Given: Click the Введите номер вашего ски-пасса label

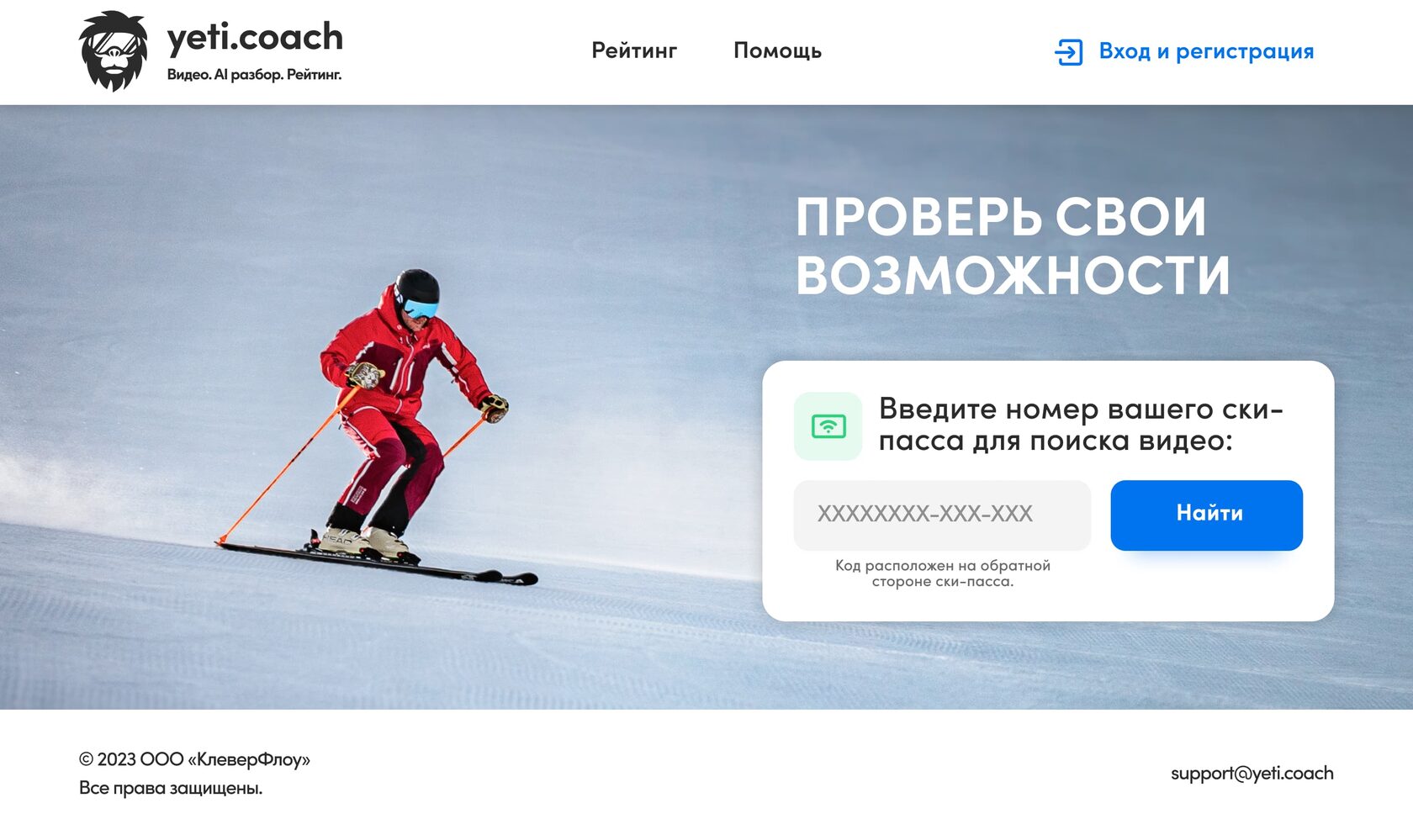Looking at the screenshot, I should [x=1081, y=425].
